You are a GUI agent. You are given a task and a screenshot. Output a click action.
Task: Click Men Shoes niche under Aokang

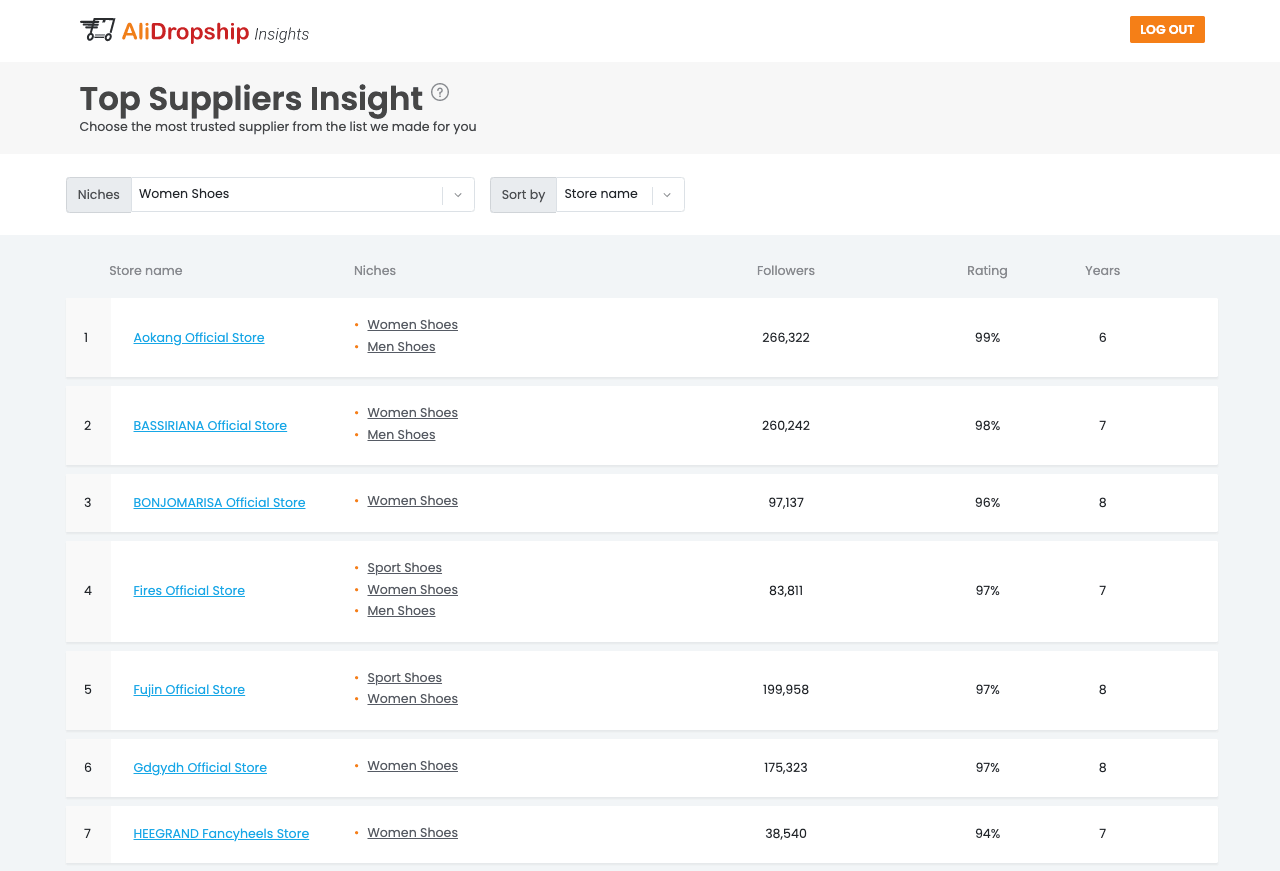pos(401,347)
